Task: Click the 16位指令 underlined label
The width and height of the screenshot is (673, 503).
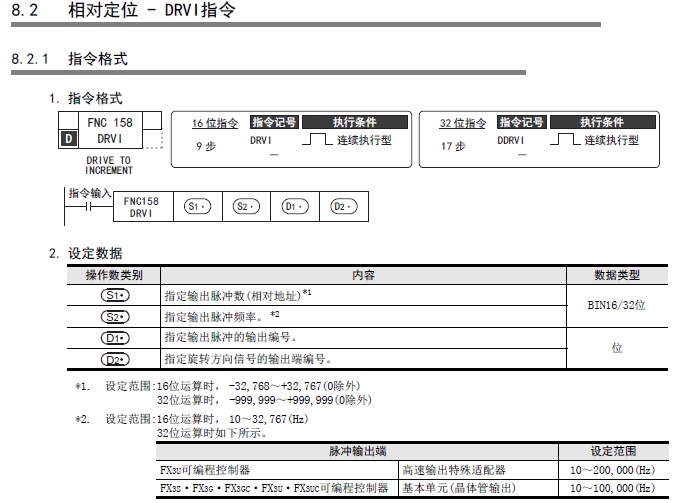Action: click(215, 123)
